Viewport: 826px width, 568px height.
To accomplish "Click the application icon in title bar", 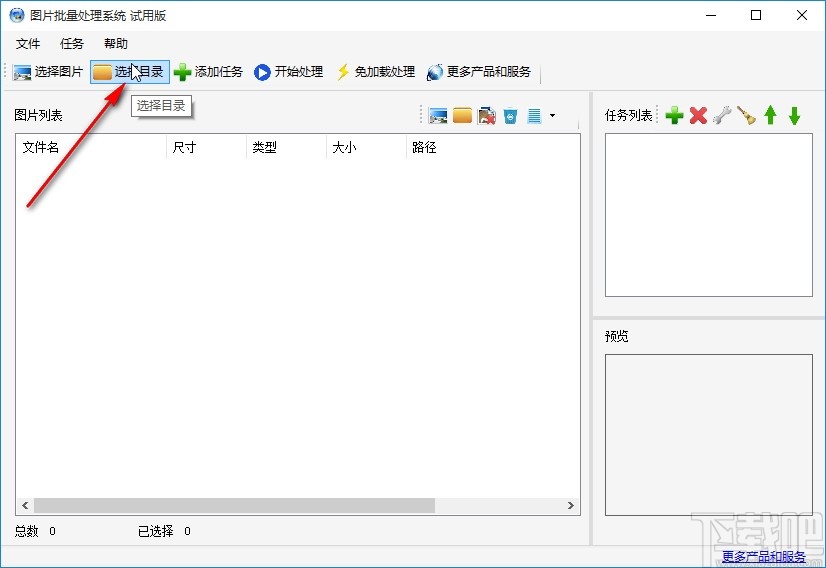I will [17, 15].
